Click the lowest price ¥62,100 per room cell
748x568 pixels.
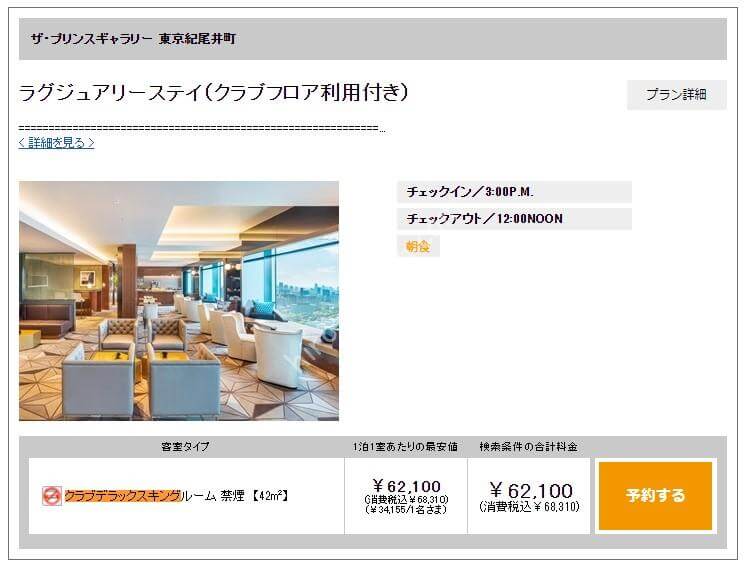click(406, 496)
